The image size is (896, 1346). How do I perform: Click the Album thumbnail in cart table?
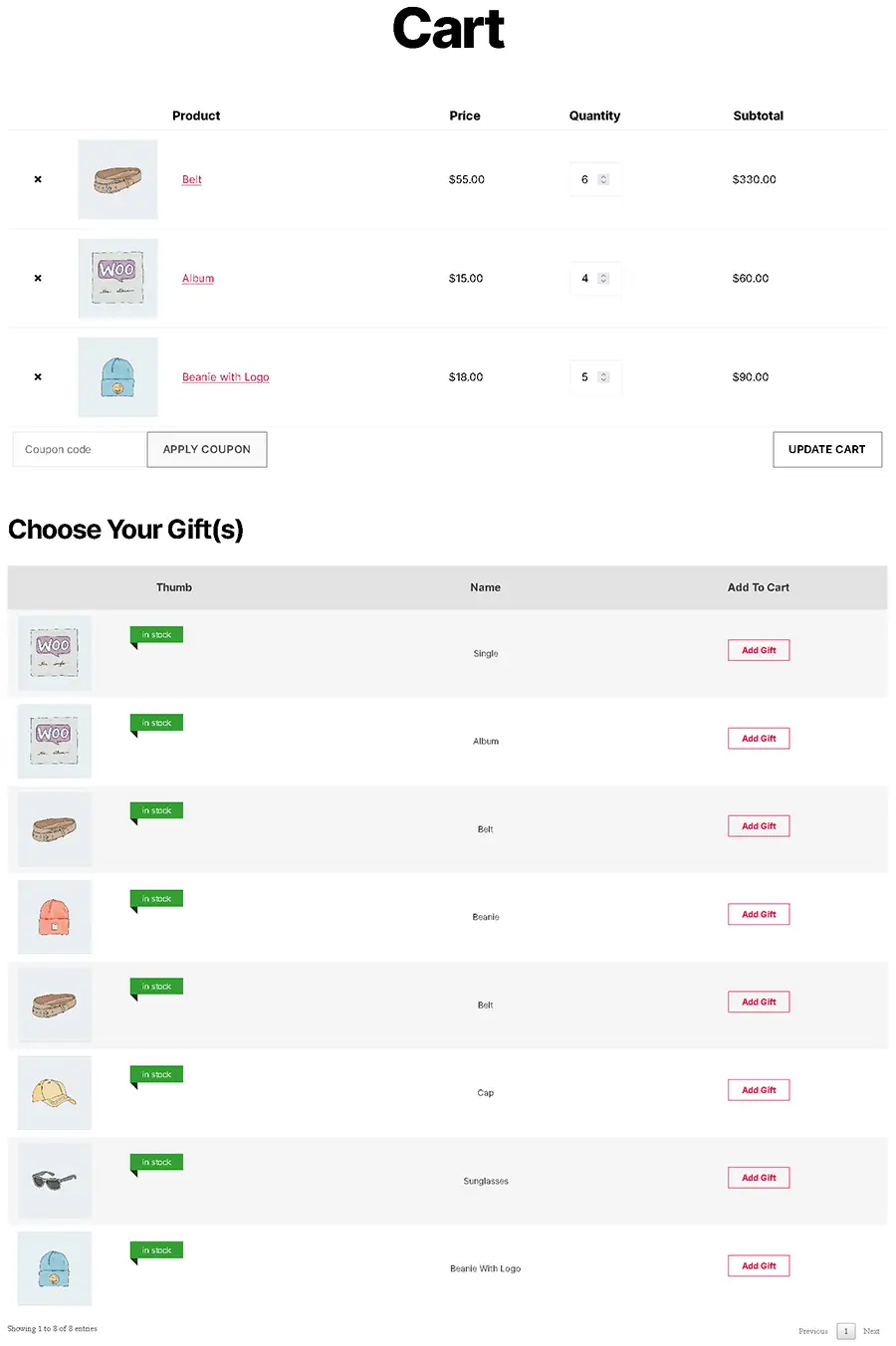click(117, 278)
